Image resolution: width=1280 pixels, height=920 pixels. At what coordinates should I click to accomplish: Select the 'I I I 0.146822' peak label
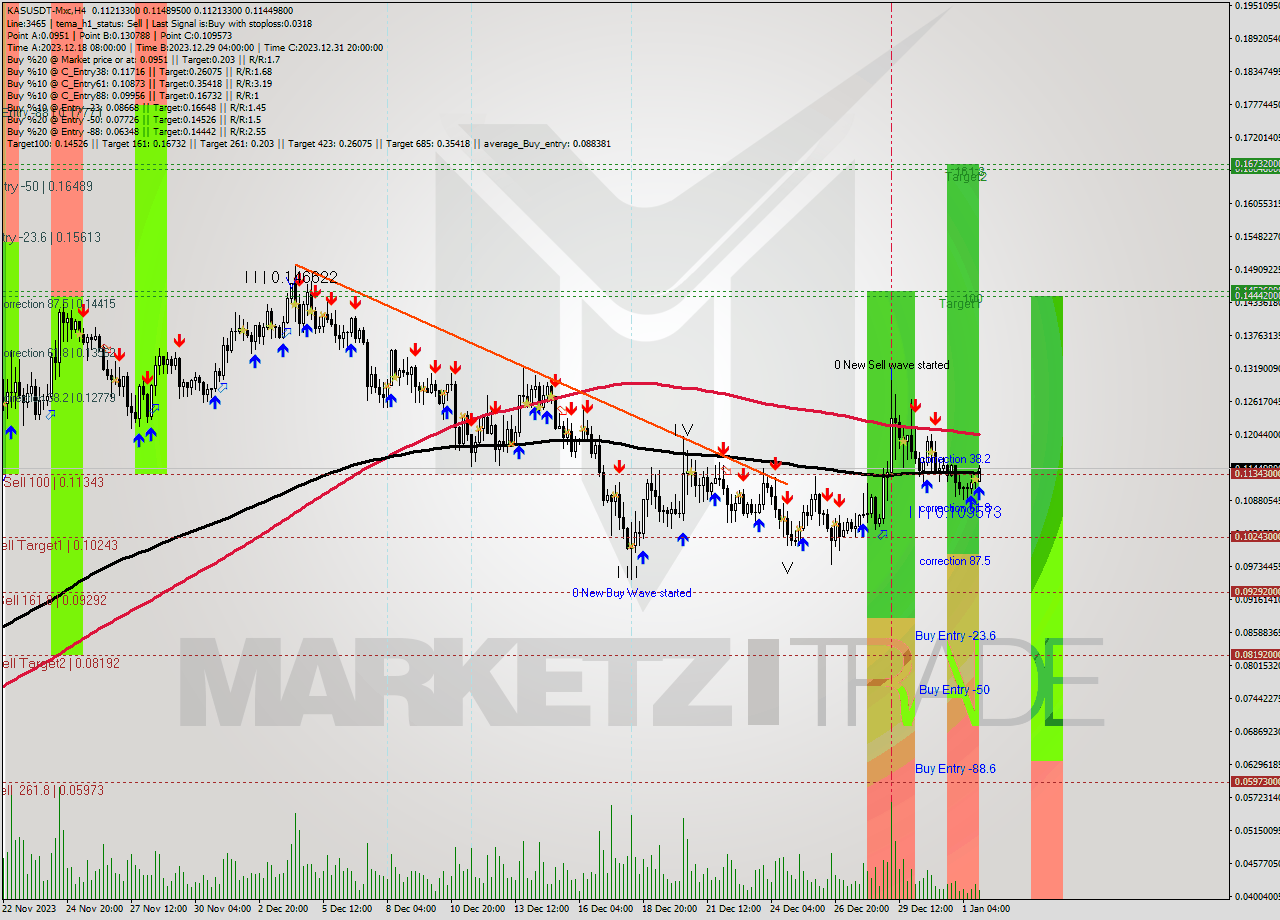(x=292, y=277)
